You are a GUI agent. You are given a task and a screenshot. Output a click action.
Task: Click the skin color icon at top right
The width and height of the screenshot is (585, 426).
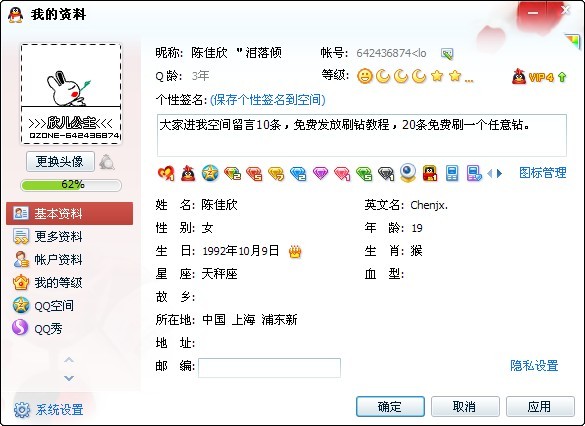tap(572, 41)
